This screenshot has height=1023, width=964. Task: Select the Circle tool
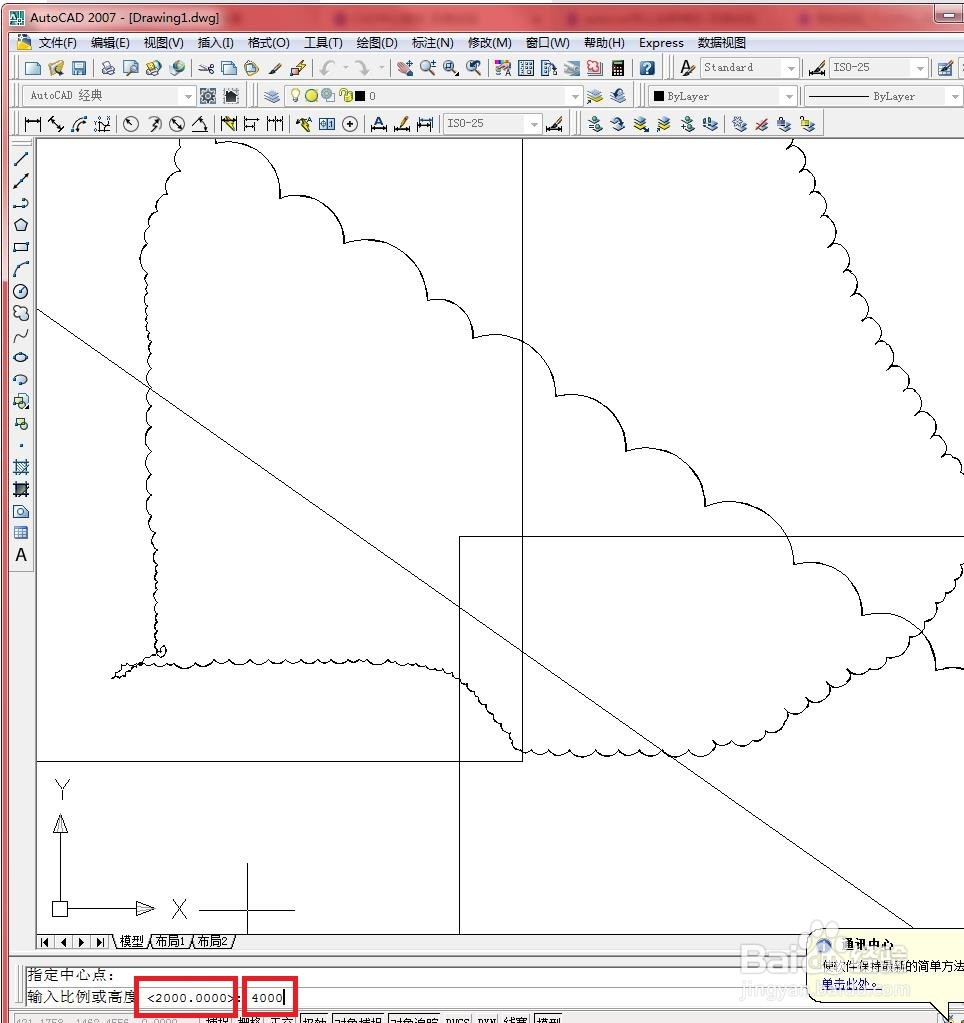coord(21,292)
